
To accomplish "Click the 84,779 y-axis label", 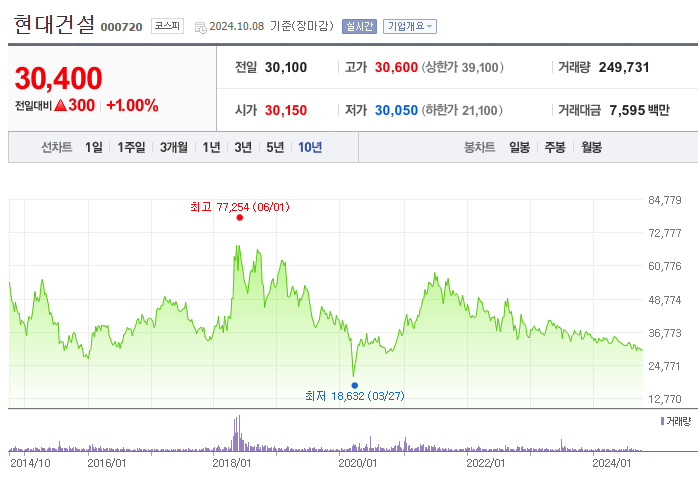I will (x=665, y=200).
